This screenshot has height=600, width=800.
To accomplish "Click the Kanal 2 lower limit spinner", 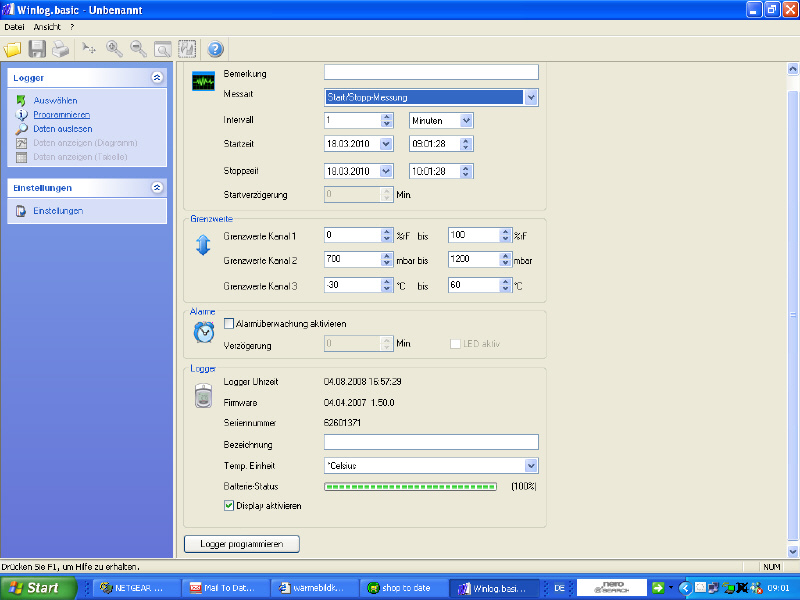I will point(386,259).
